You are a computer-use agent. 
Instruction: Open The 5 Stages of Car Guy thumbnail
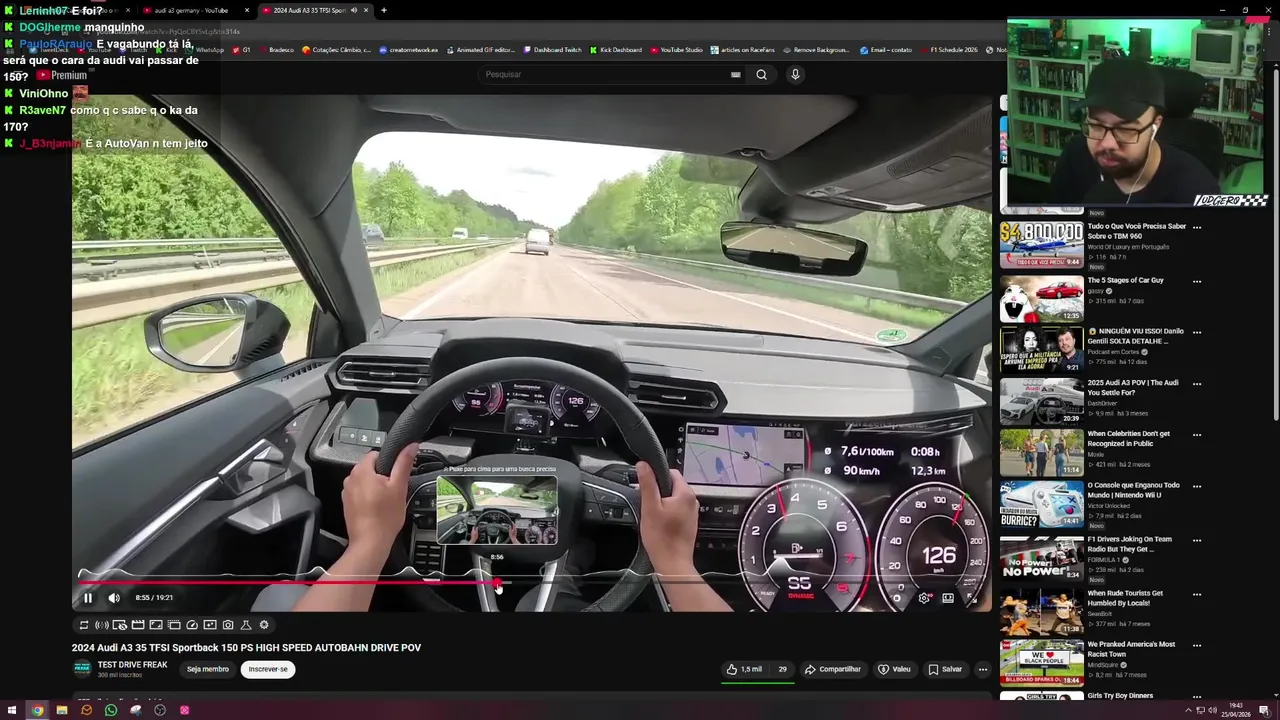pos(1042,298)
